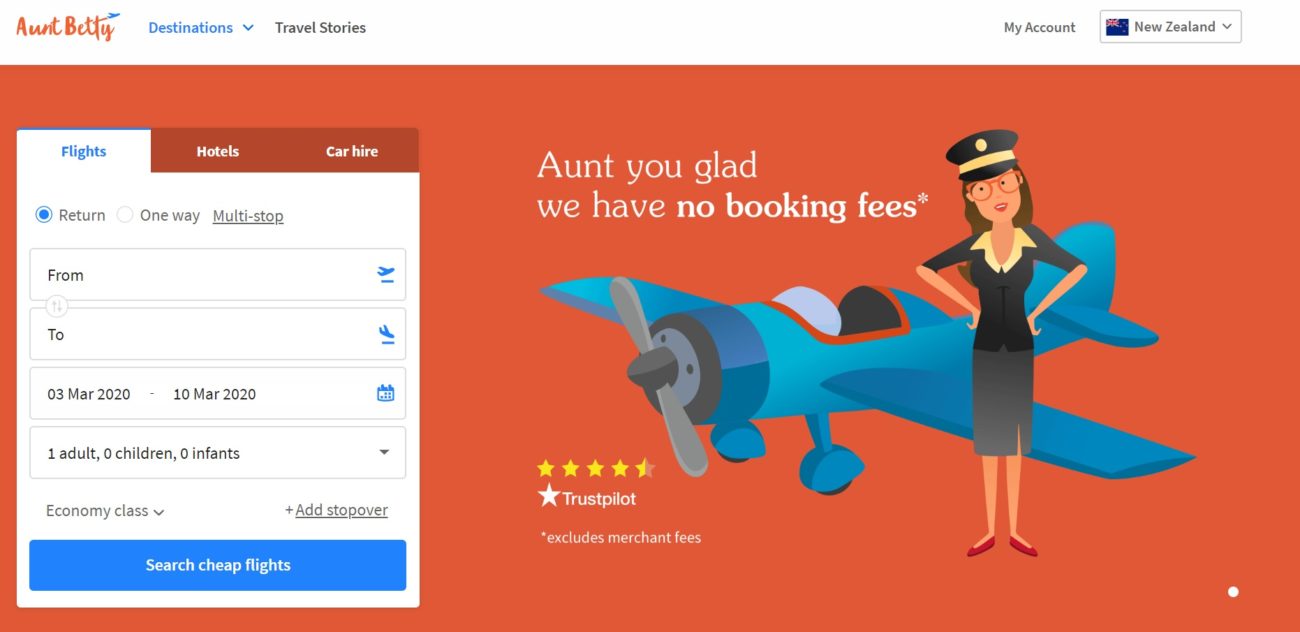Viewport: 1300px width, 632px height.
Task: Click Search cheap flights button
Action: 218,565
